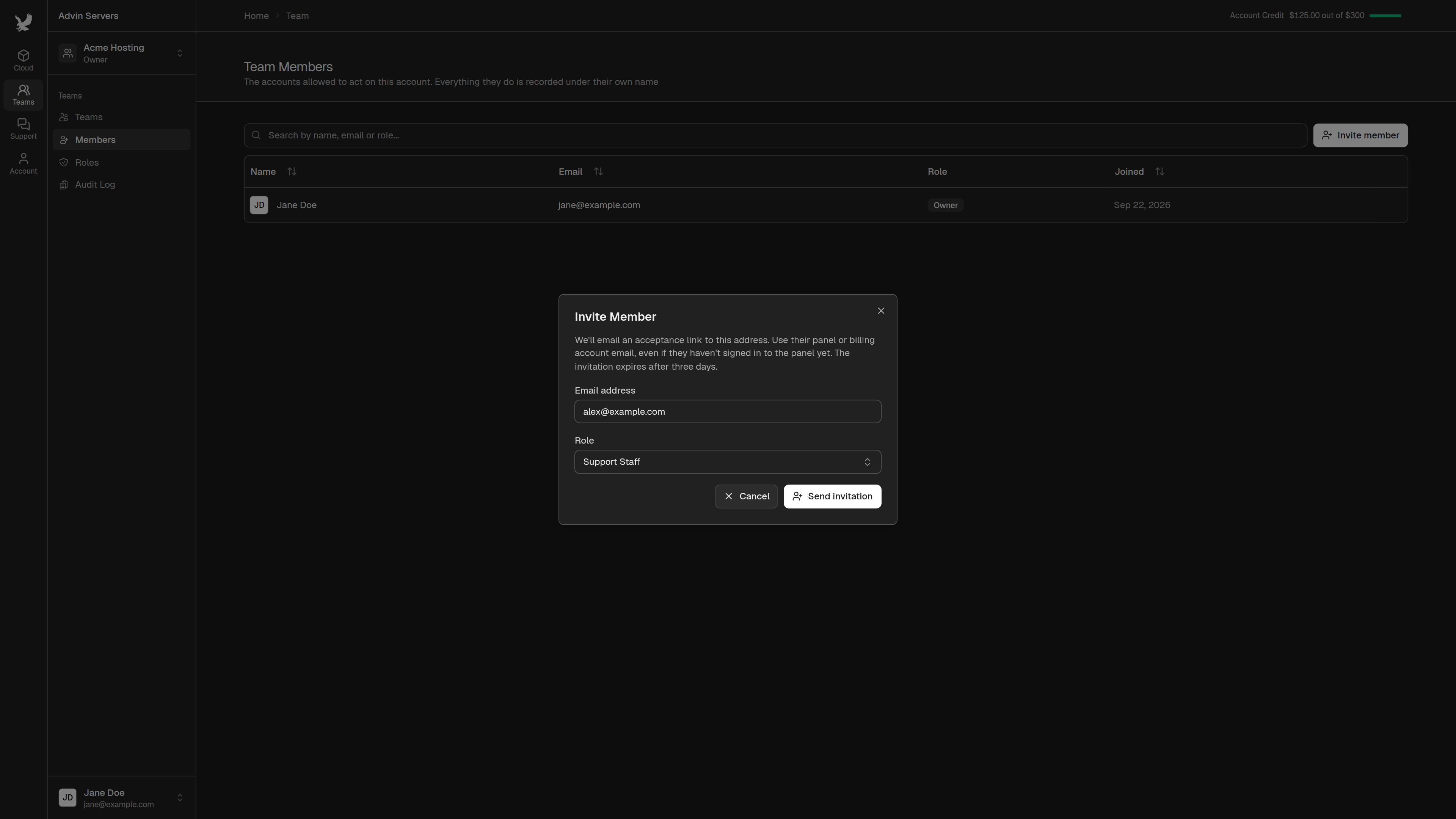Go to Home breadcrumb
1456x819 pixels.
tap(256, 16)
